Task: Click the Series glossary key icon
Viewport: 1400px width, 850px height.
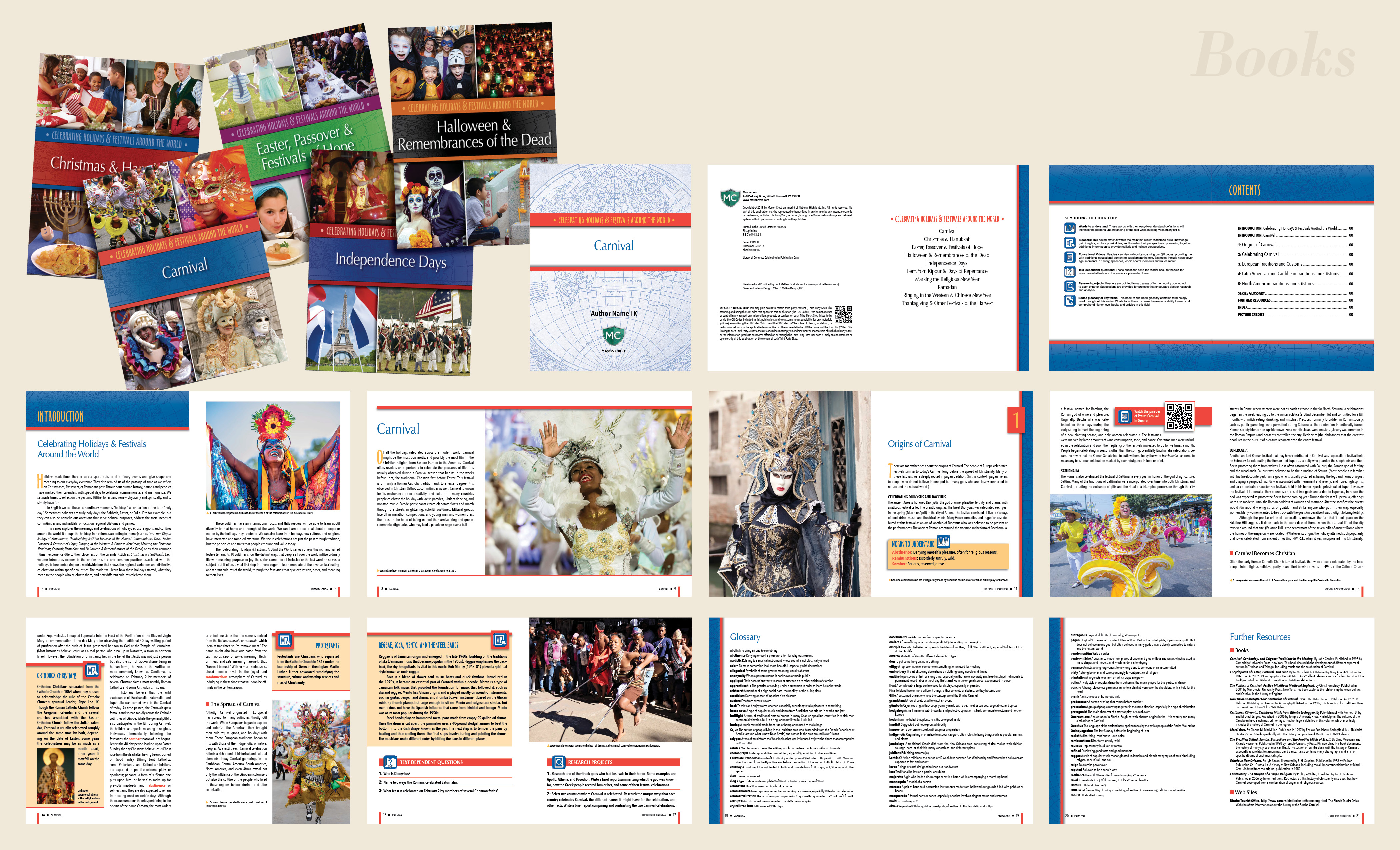Action: 1069,301
